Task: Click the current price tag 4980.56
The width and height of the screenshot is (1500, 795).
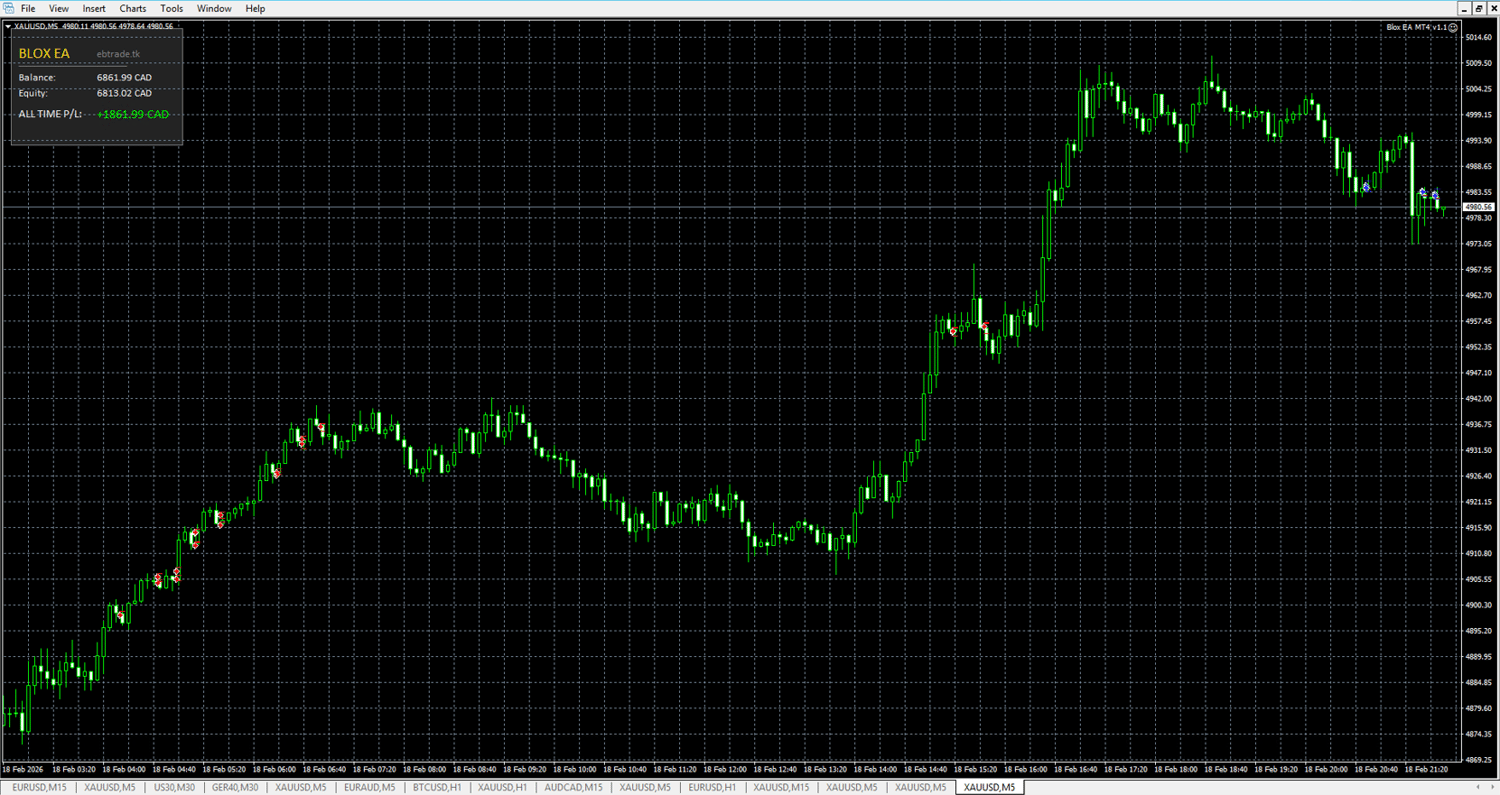Action: pos(1477,207)
